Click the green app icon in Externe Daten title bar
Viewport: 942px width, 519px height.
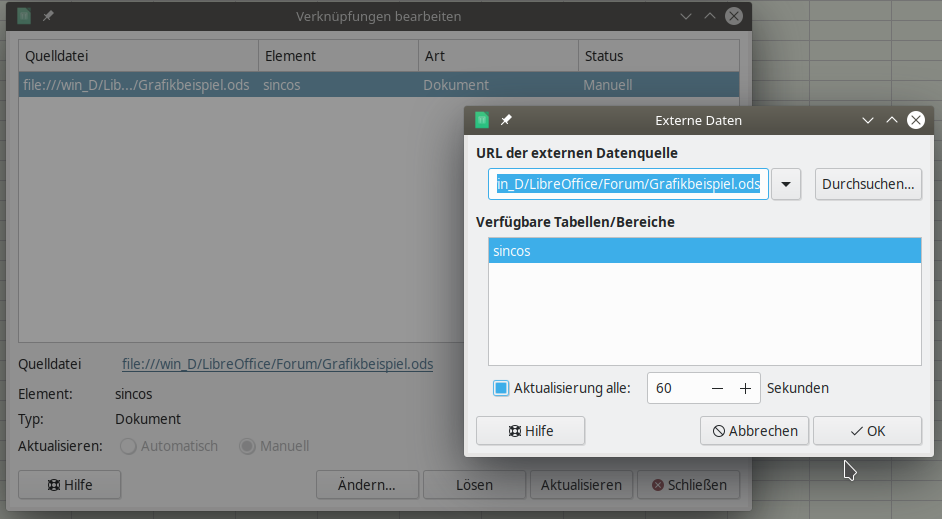482,120
